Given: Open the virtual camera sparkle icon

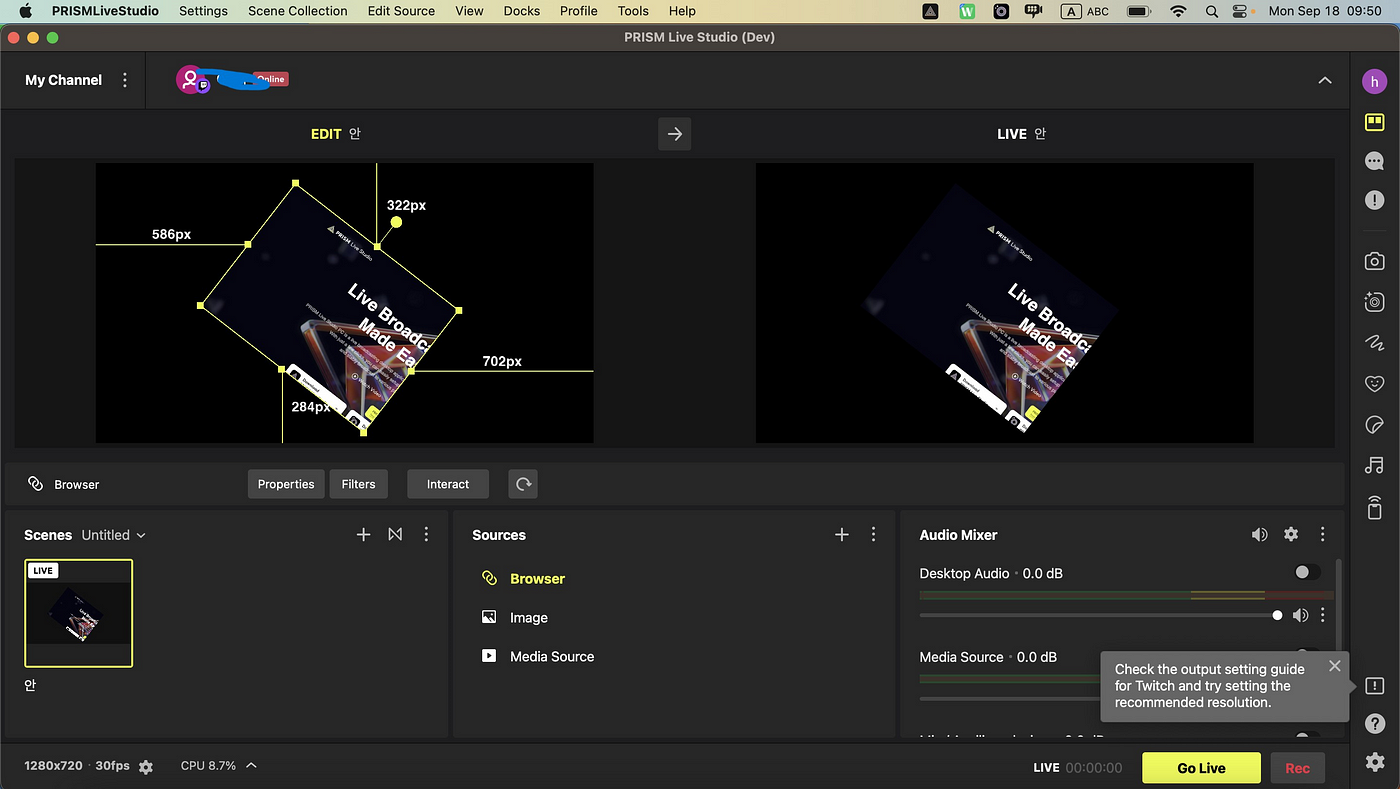Looking at the screenshot, I should [1374, 301].
